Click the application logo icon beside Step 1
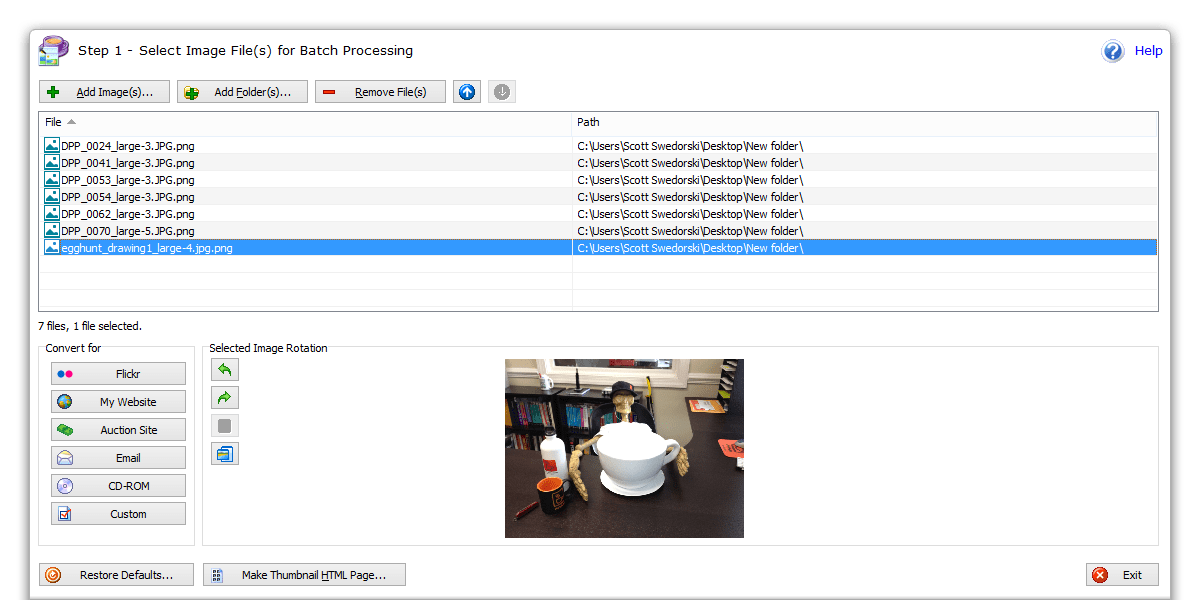 coord(53,51)
